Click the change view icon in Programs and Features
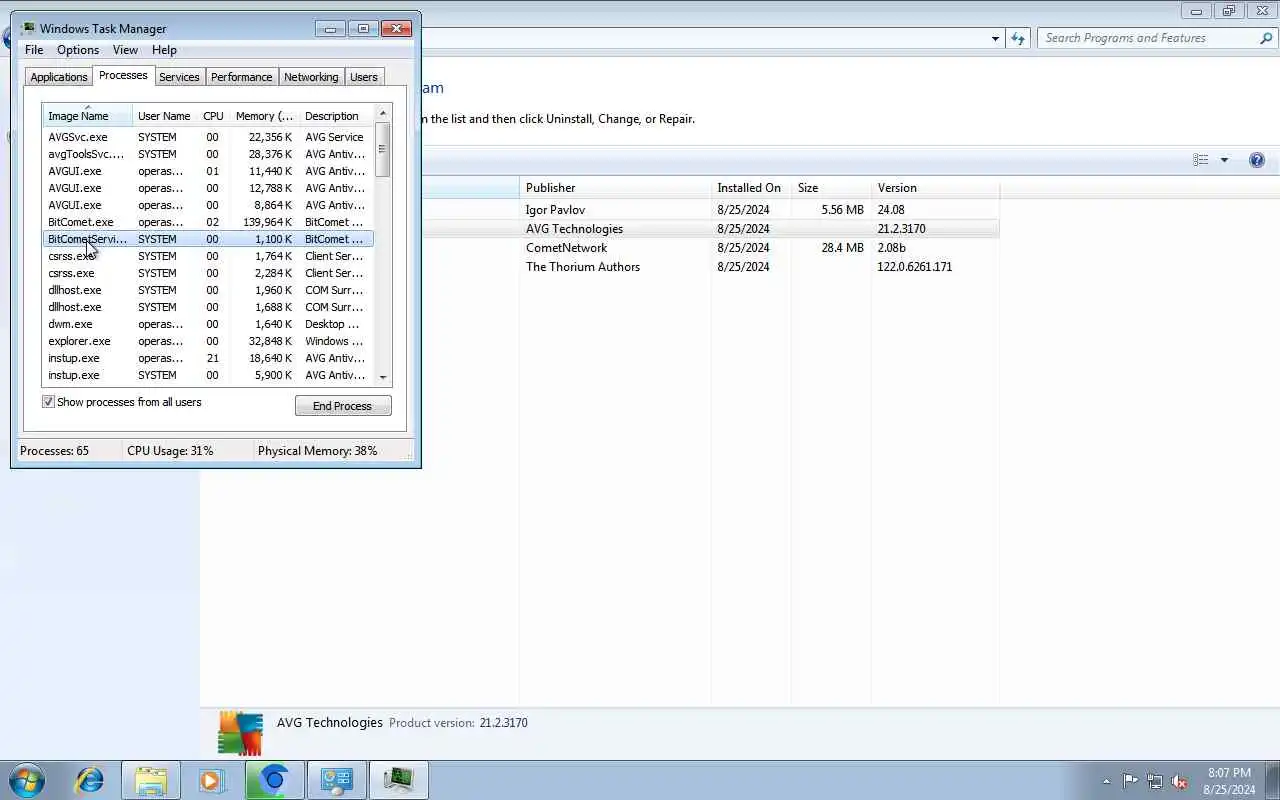 [x=1201, y=160]
